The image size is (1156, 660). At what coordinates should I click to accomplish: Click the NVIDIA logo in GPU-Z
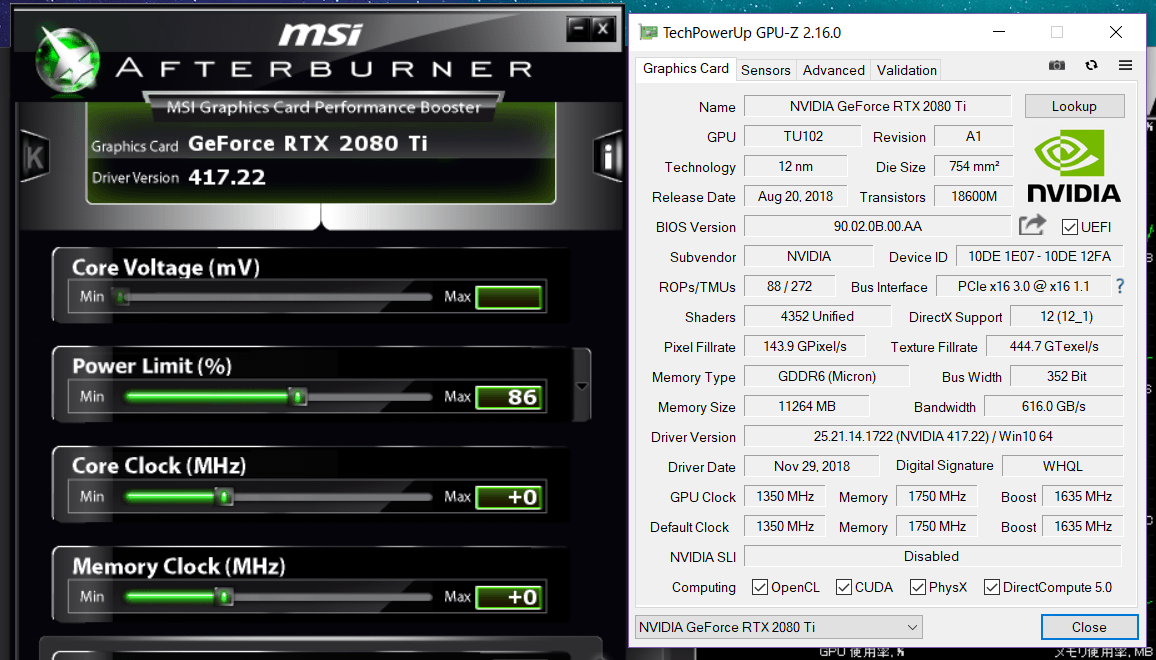(1074, 166)
